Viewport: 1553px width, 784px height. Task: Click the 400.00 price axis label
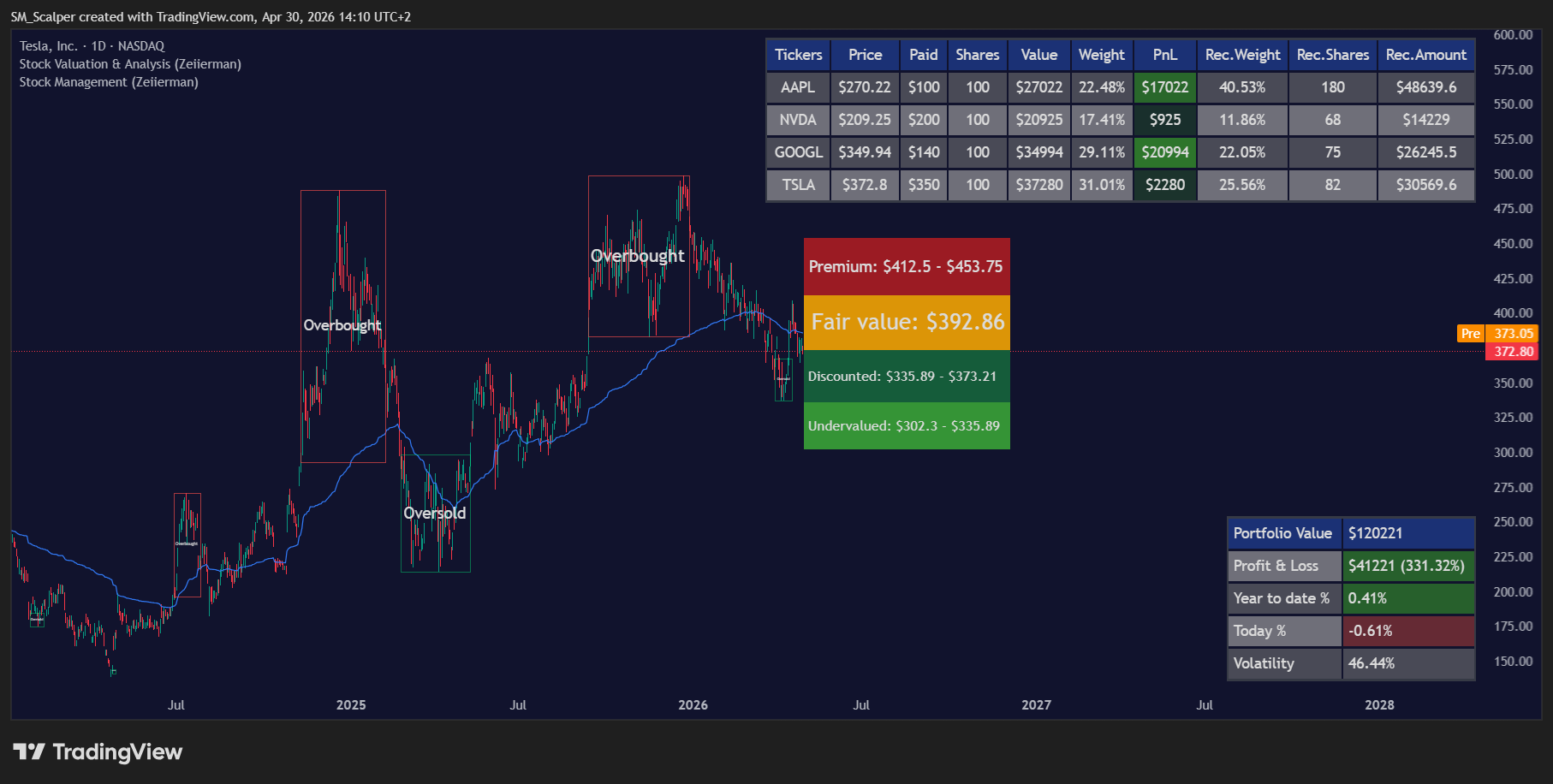tap(1513, 313)
